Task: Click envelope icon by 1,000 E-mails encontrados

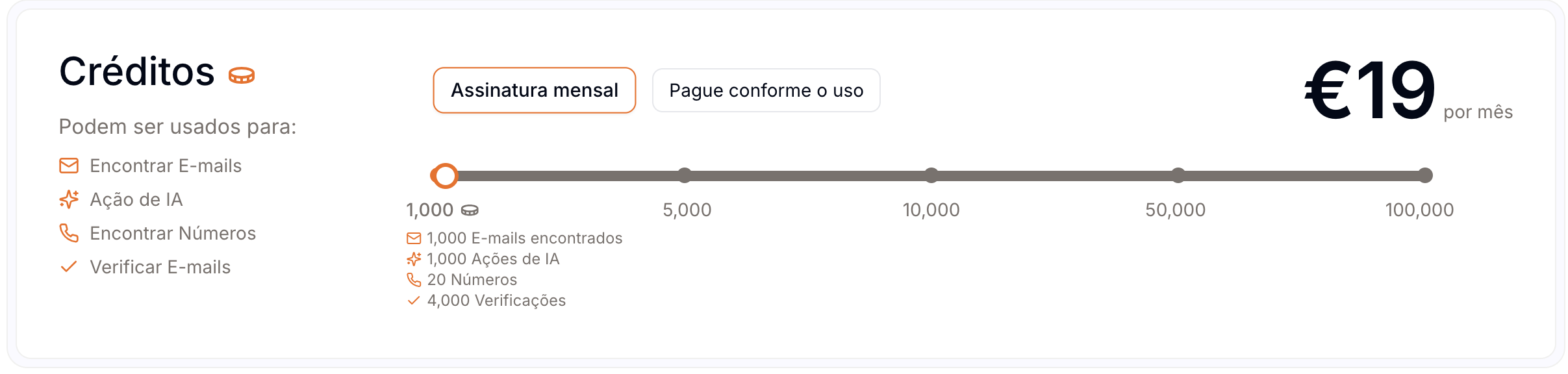Action: click(x=414, y=238)
